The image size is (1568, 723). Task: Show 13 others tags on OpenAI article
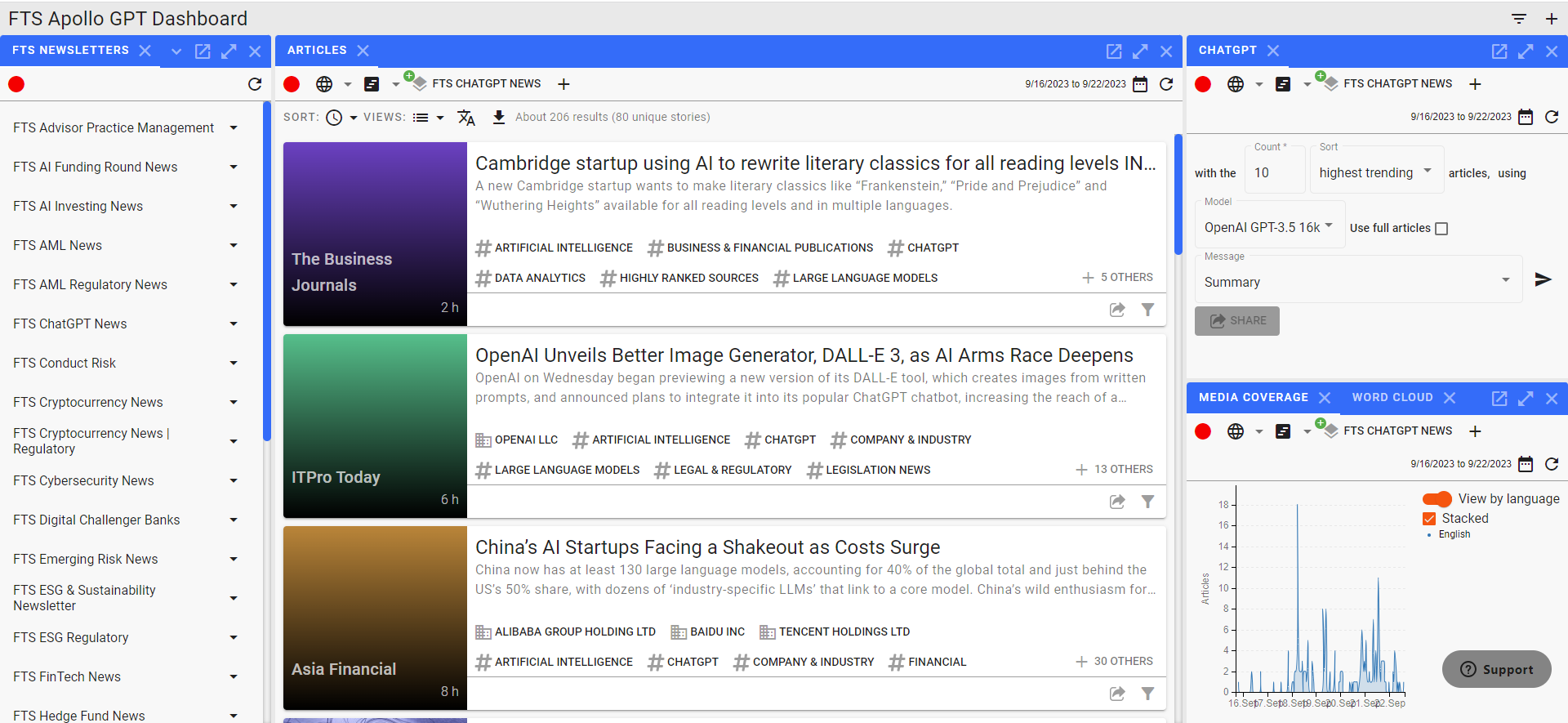coord(1114,470)
